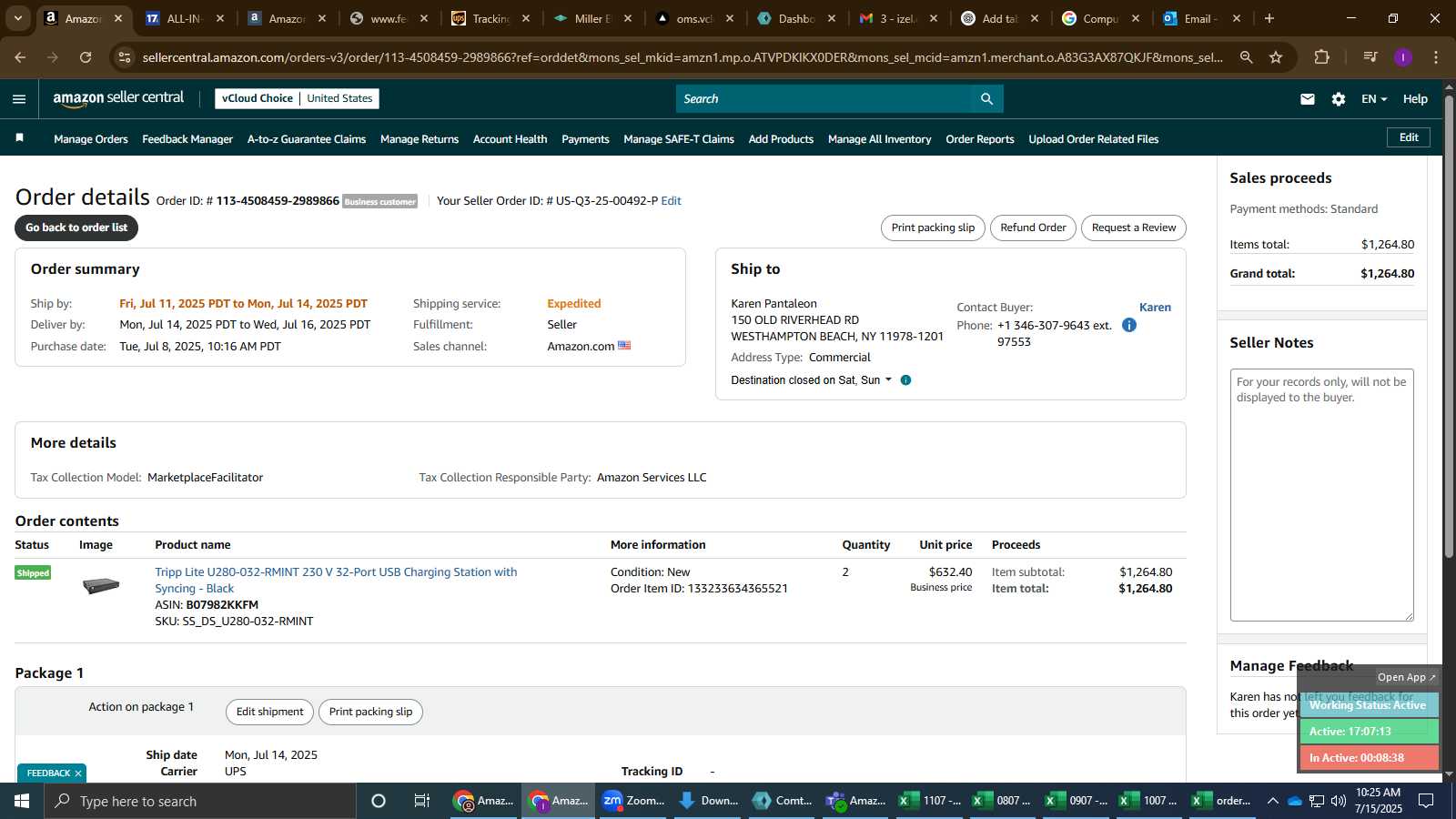Switch to the Tracking browser tab
Image resolution: width=1456 pixels, height=819 pixels.
pyautogui.click(x=490, y=18)
